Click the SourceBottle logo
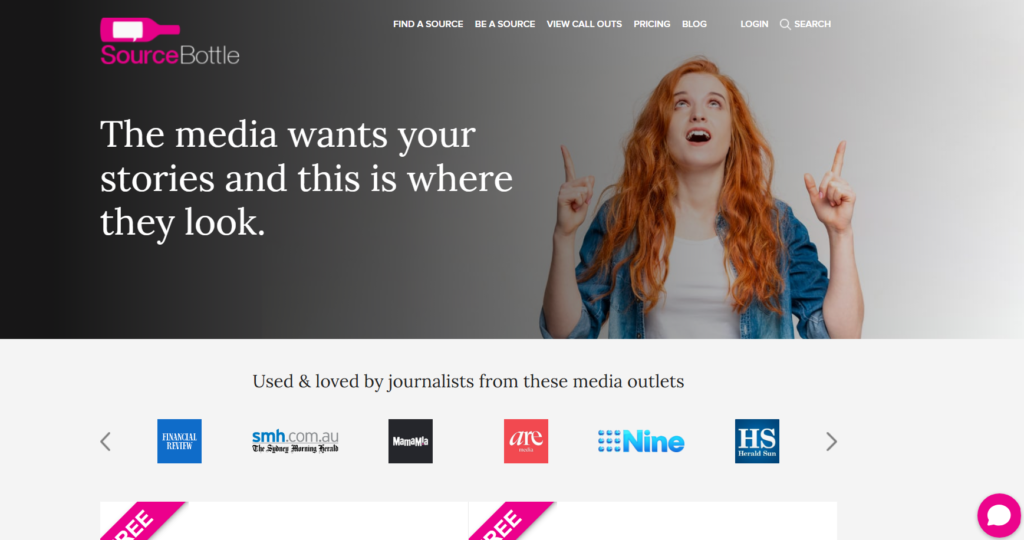The image size is (1024, 540). coord(169,42)
